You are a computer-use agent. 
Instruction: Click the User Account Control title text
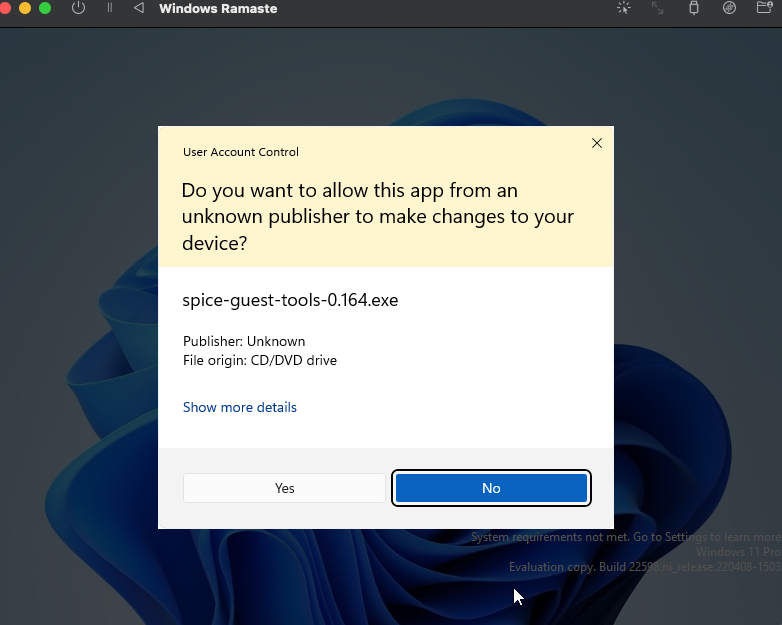pos(241,152)
